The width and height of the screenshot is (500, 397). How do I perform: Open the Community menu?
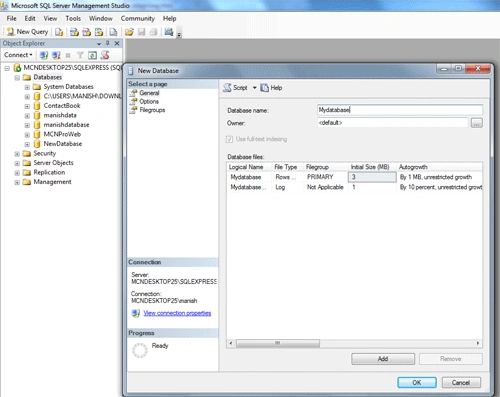tap(138, 18)
